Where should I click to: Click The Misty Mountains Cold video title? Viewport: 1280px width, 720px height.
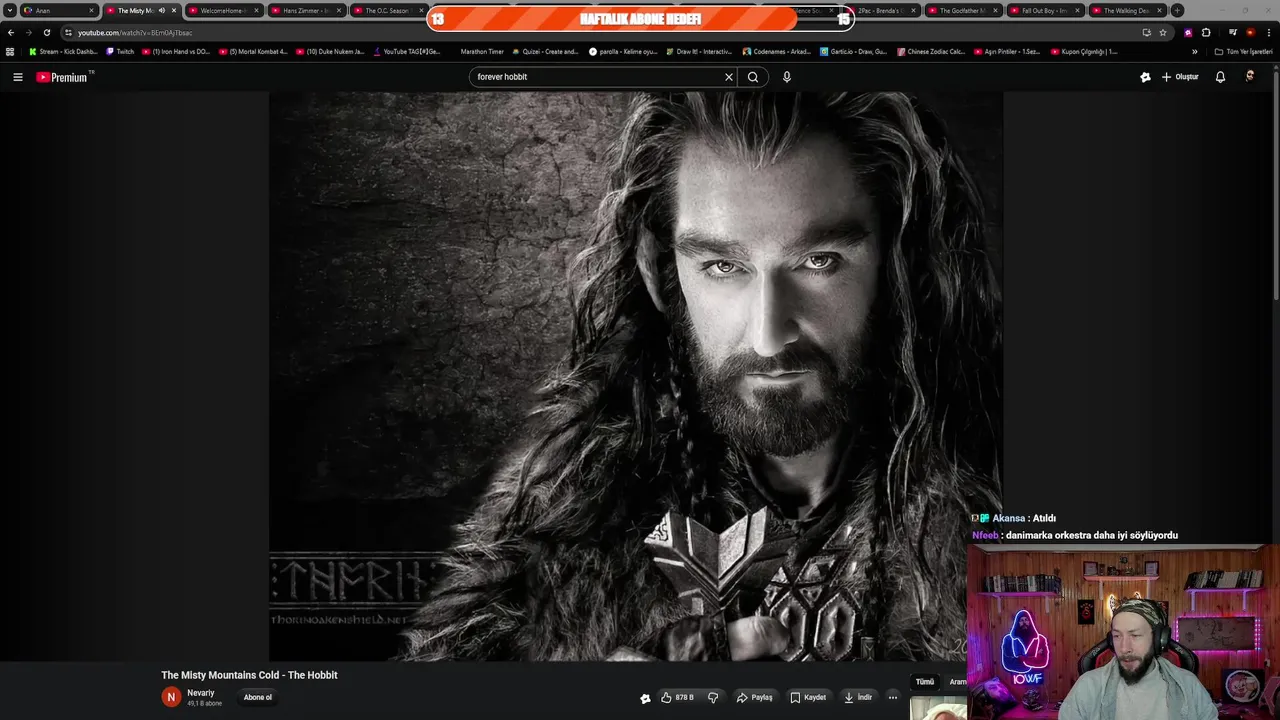click(249, 675)
